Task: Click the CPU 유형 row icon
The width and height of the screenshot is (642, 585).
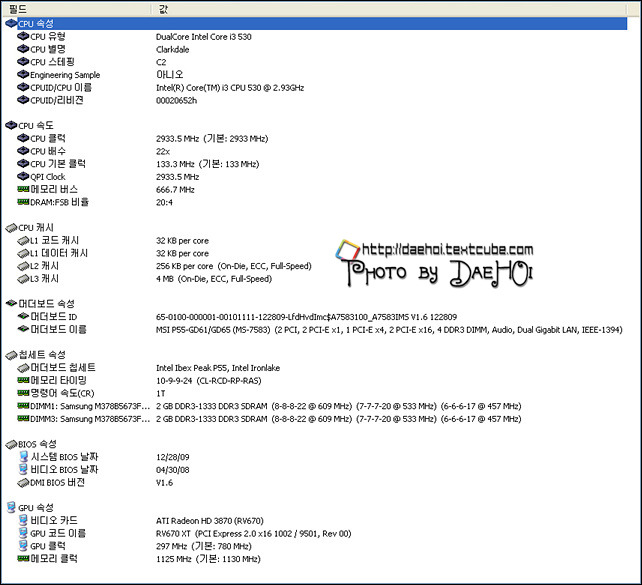Action: click(23, 36)
